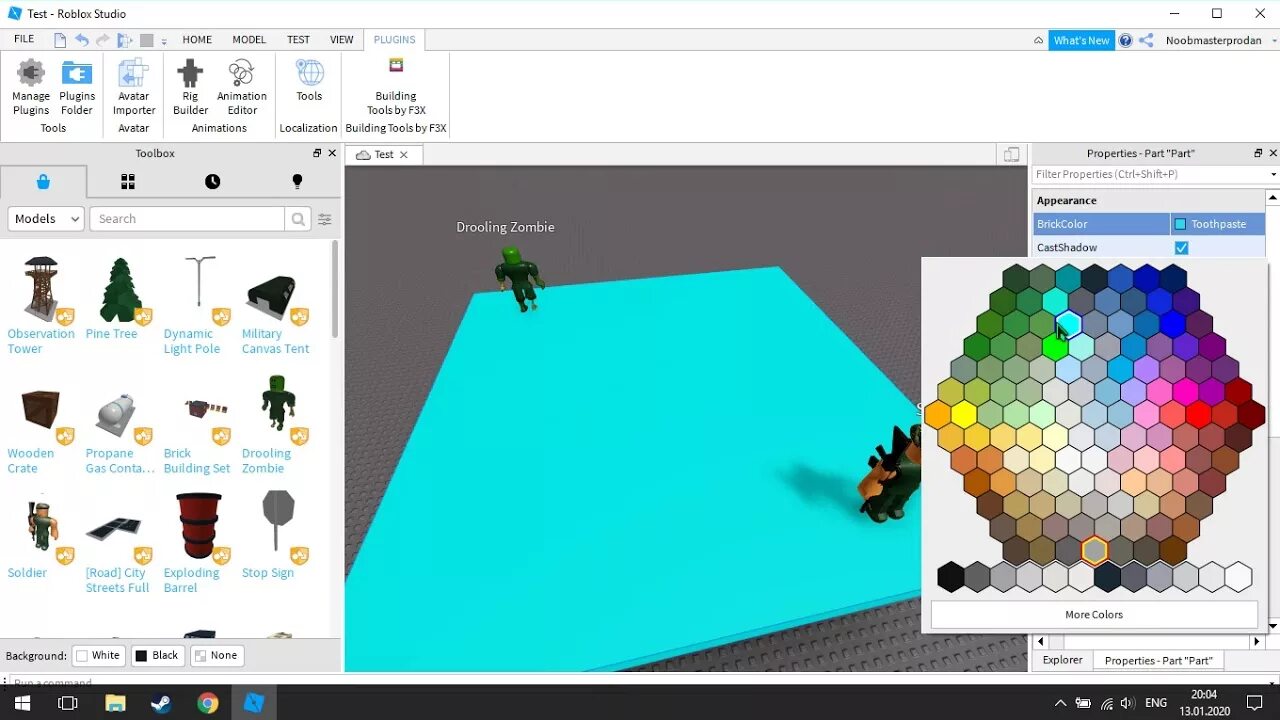1280x720 pixels.
Task: Click the Toolbox search magnifier
Action: [298, 219]
